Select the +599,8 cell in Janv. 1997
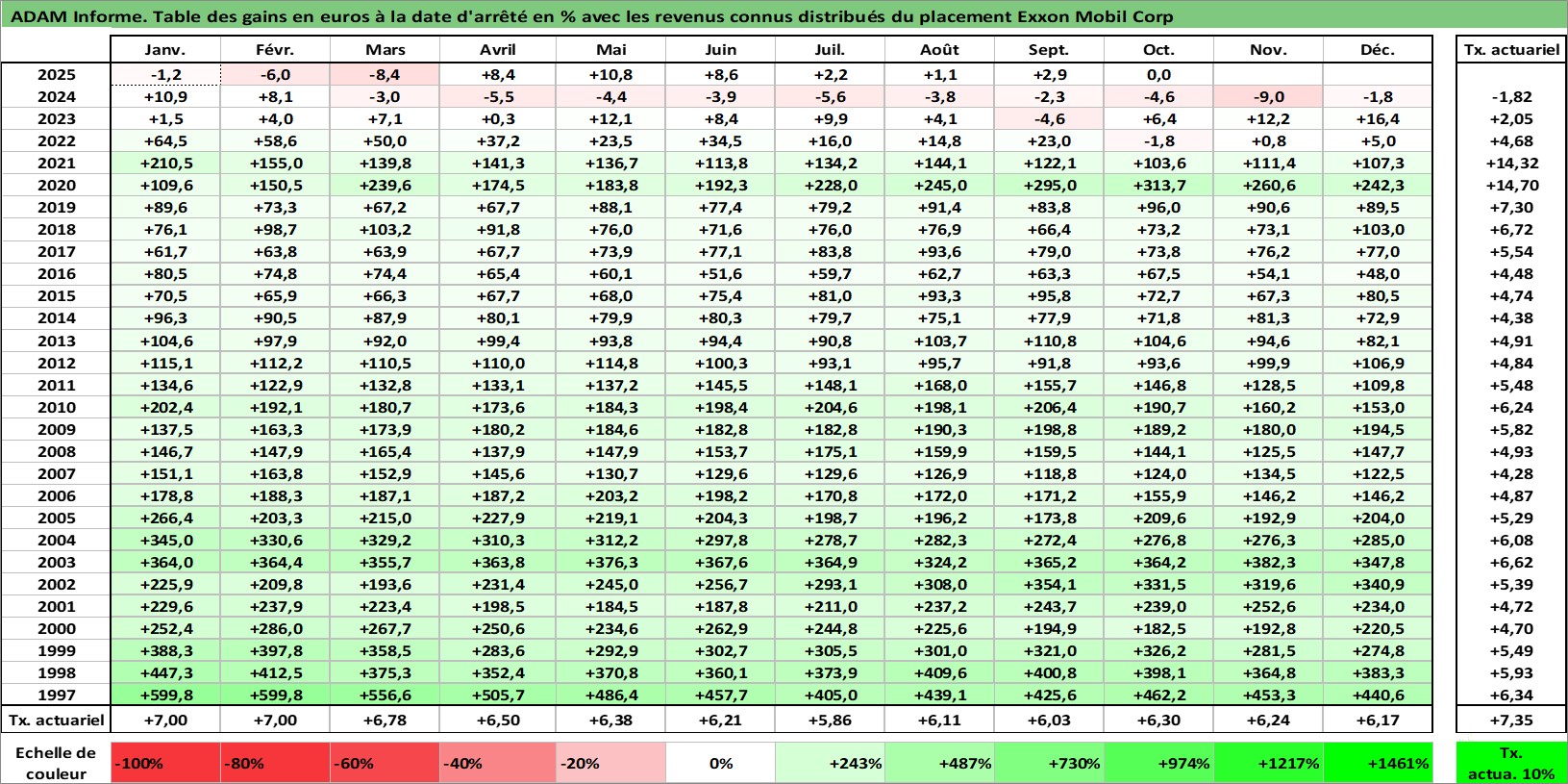 [x=165, y=695]
